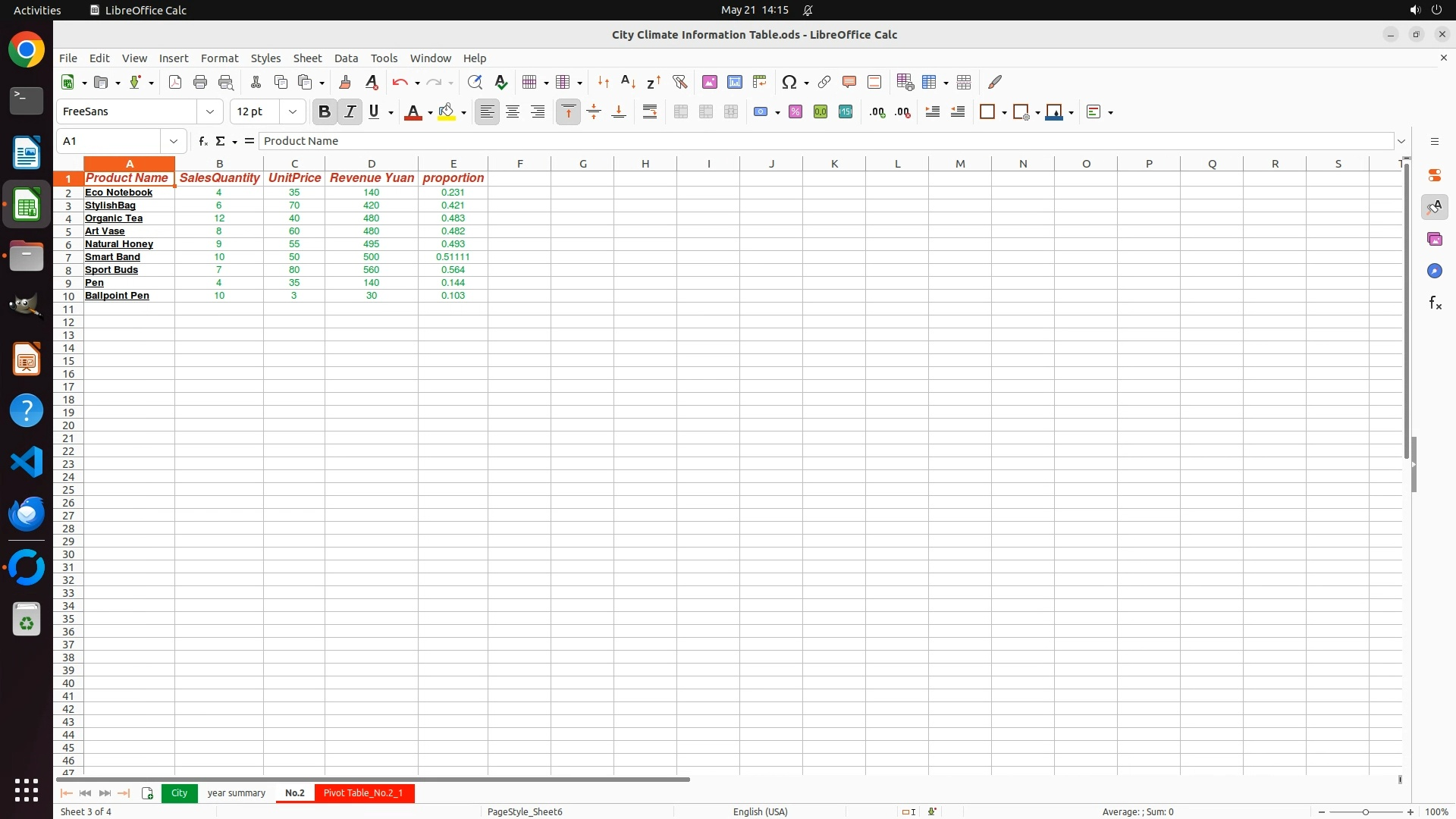Click the Clone Formatting paintbrush icon
This screenshot has width=1456, height=819.
tap(345, 82)
